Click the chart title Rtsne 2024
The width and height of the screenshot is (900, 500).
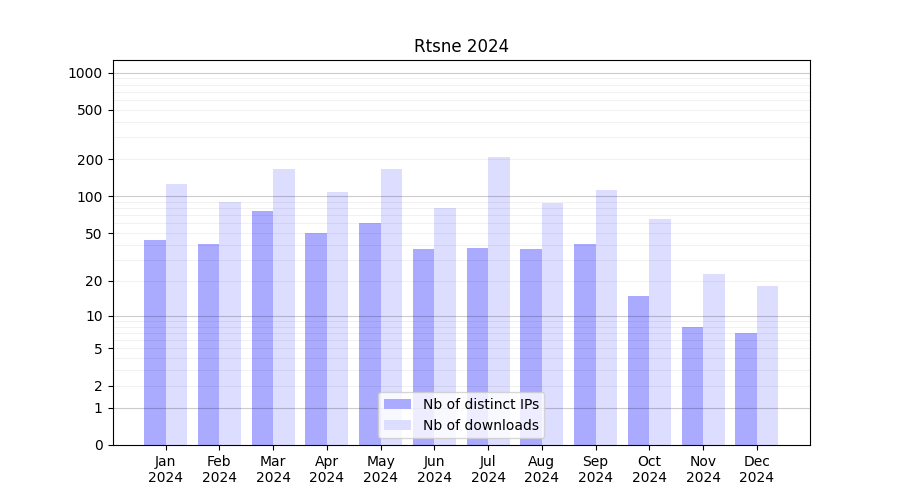pyautogui.click(x=461, y=46)
